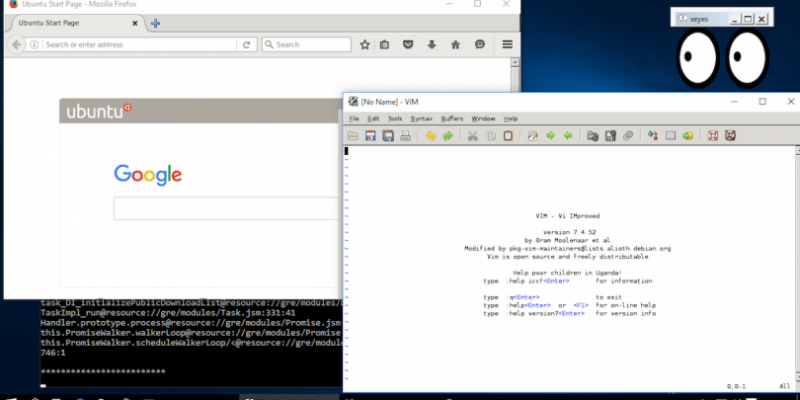Click 'Help poor children in Uganda!' line
Screen dimensions: 800x400
tap(567, 273)
